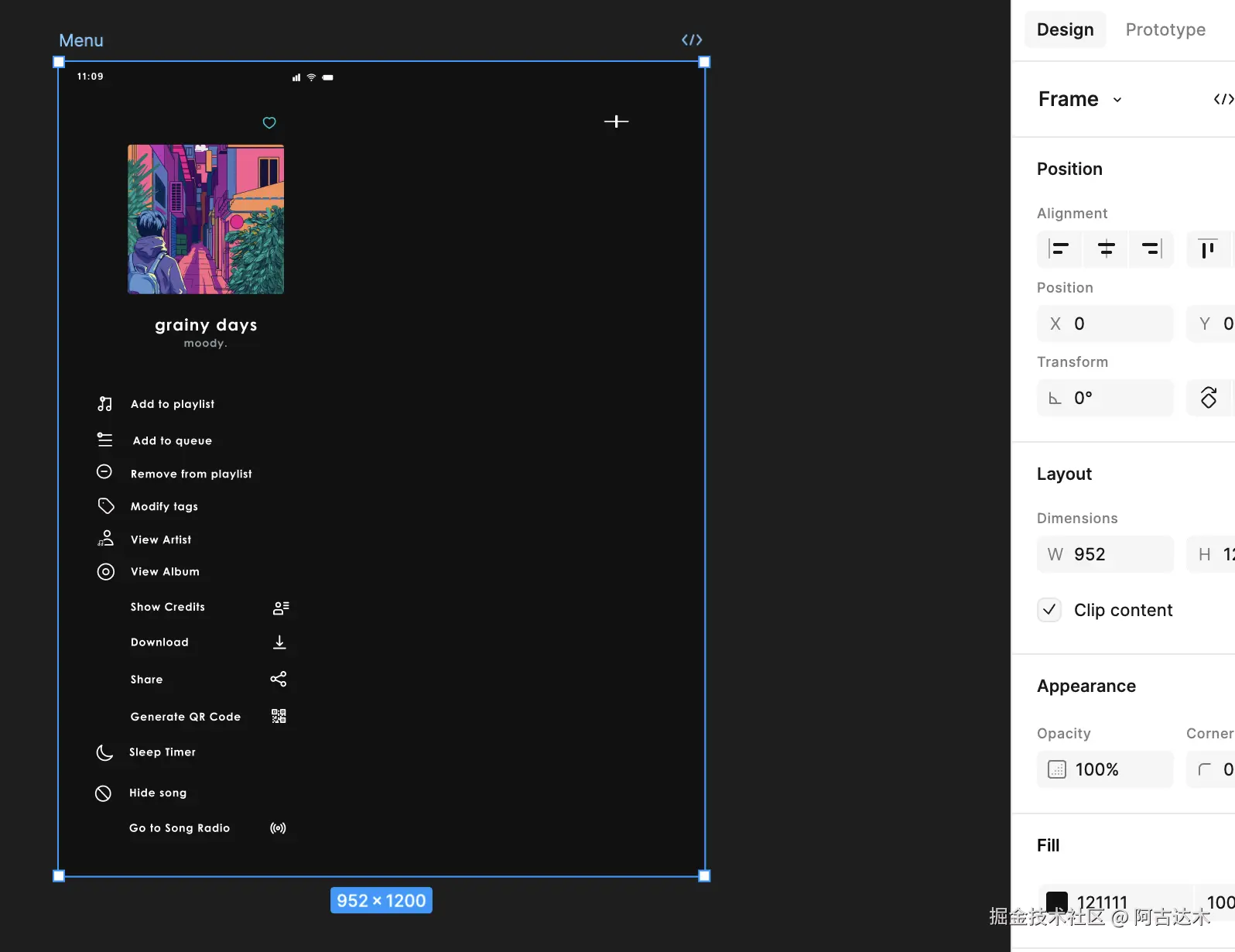
Task: Click the Share nodes icon
Action: (279, 679)
